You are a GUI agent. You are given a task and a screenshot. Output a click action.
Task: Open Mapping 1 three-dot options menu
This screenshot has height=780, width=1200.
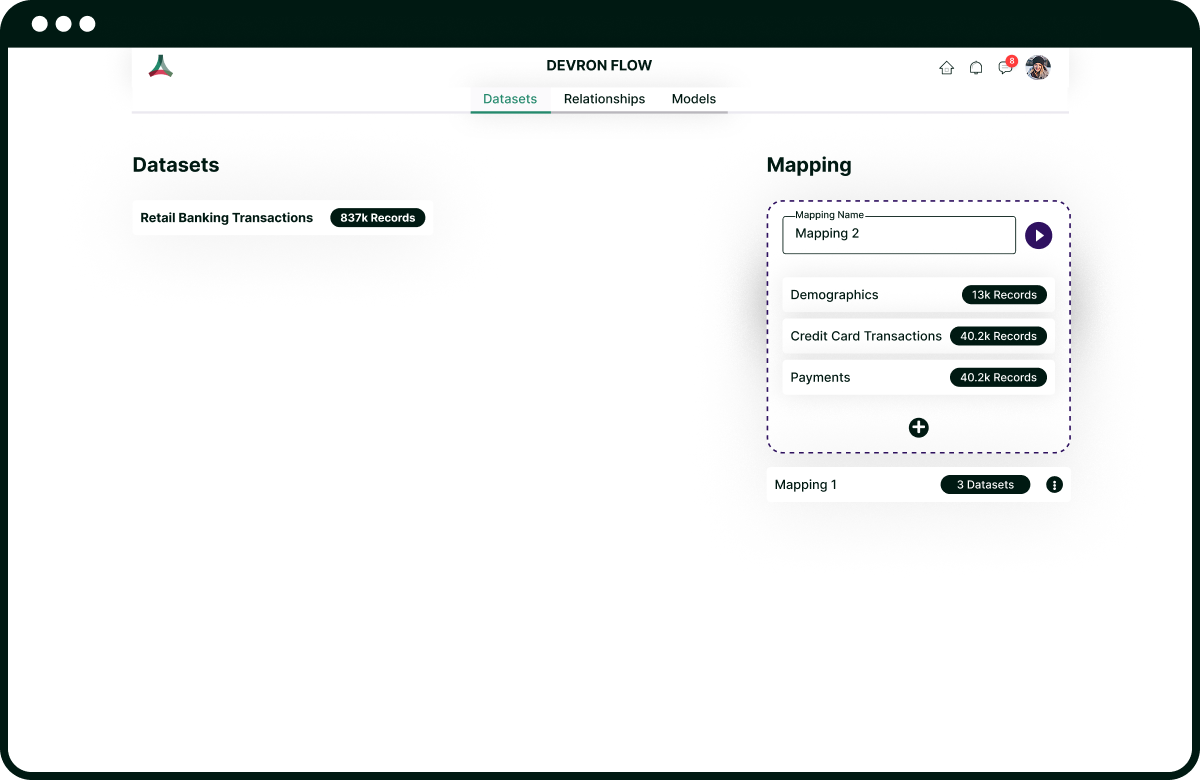pyautogui.click(x=1054, y=485)
